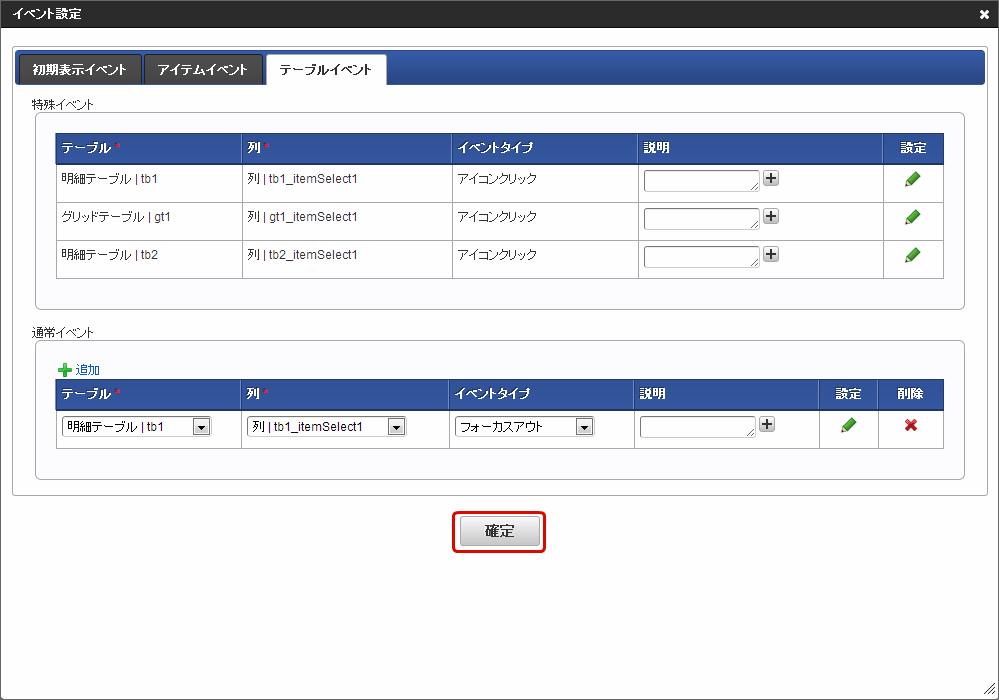
Task: Focus the normal event description text box
Action: (x=697, y=427)
